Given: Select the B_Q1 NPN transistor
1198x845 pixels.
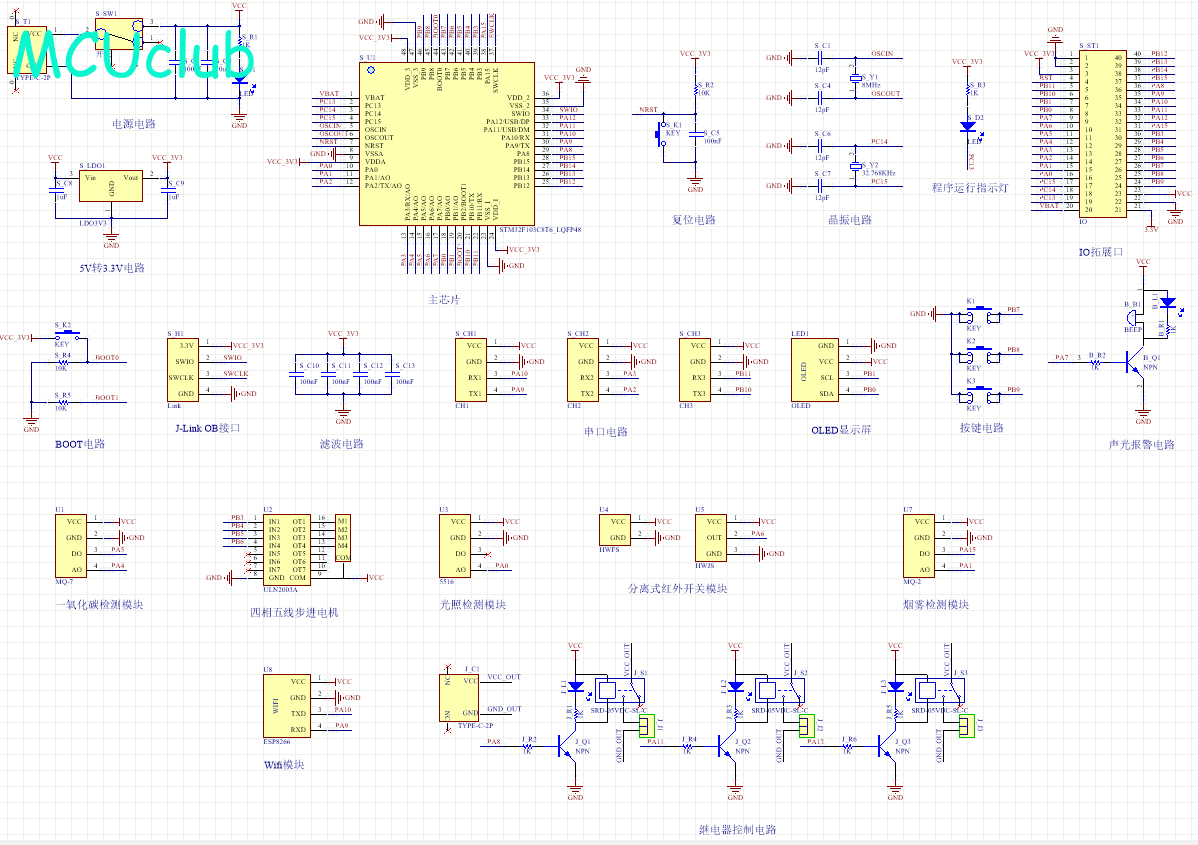Looking at the screenshot, I should click(x=1135, y=361).
